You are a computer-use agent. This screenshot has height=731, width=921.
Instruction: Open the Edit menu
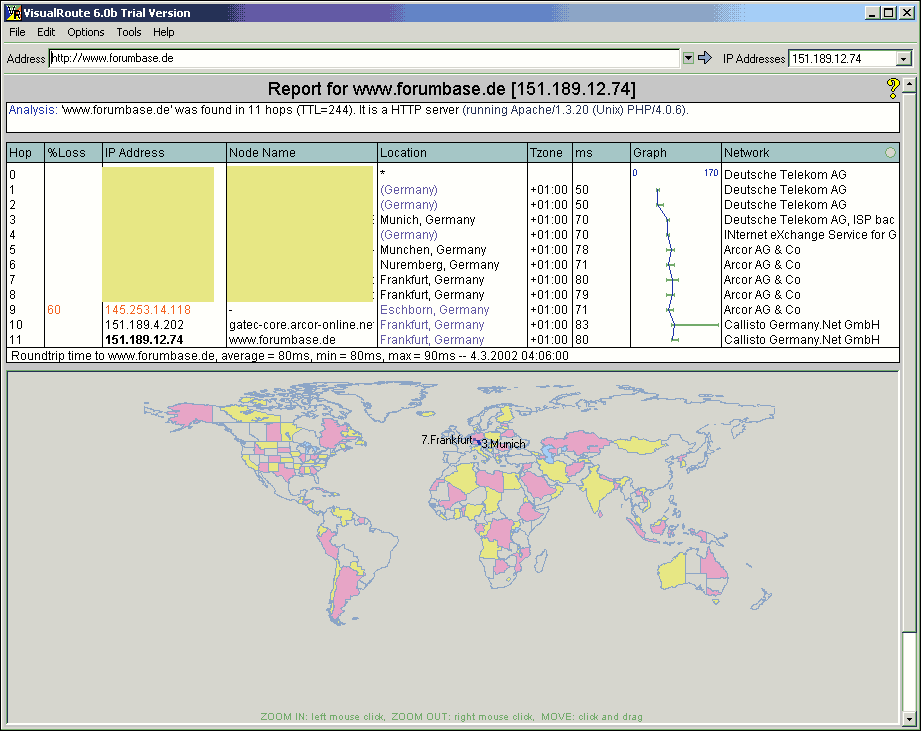(x=46, y=32)
